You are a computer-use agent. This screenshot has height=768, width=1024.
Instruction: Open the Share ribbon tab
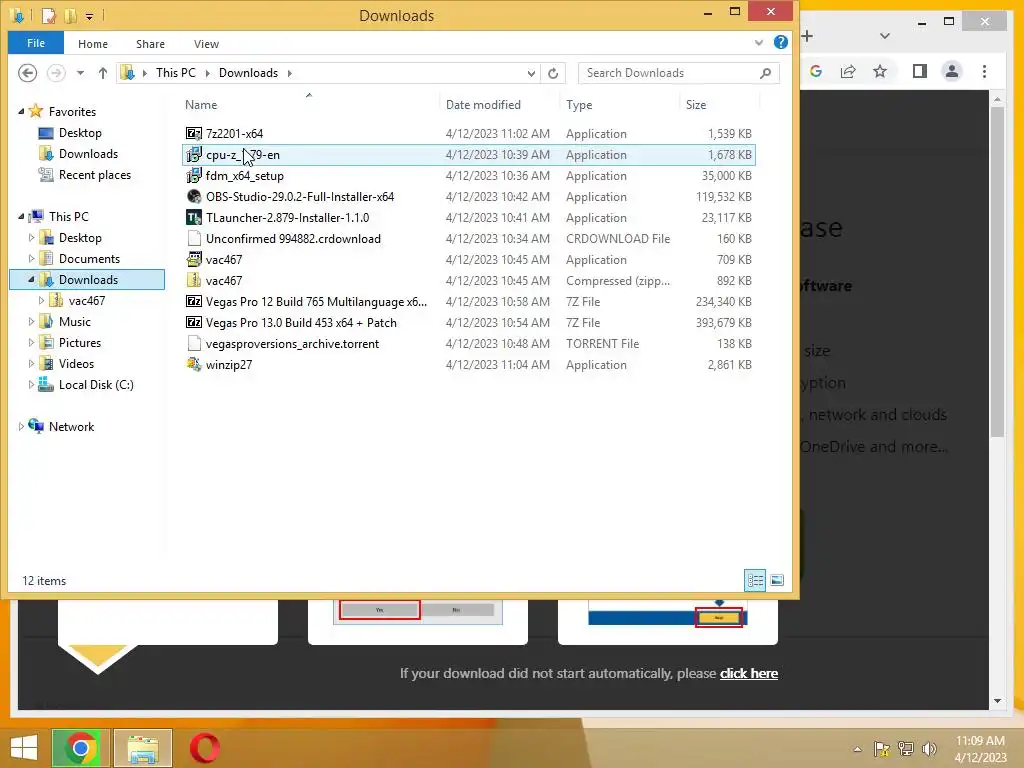click(150, 44)
